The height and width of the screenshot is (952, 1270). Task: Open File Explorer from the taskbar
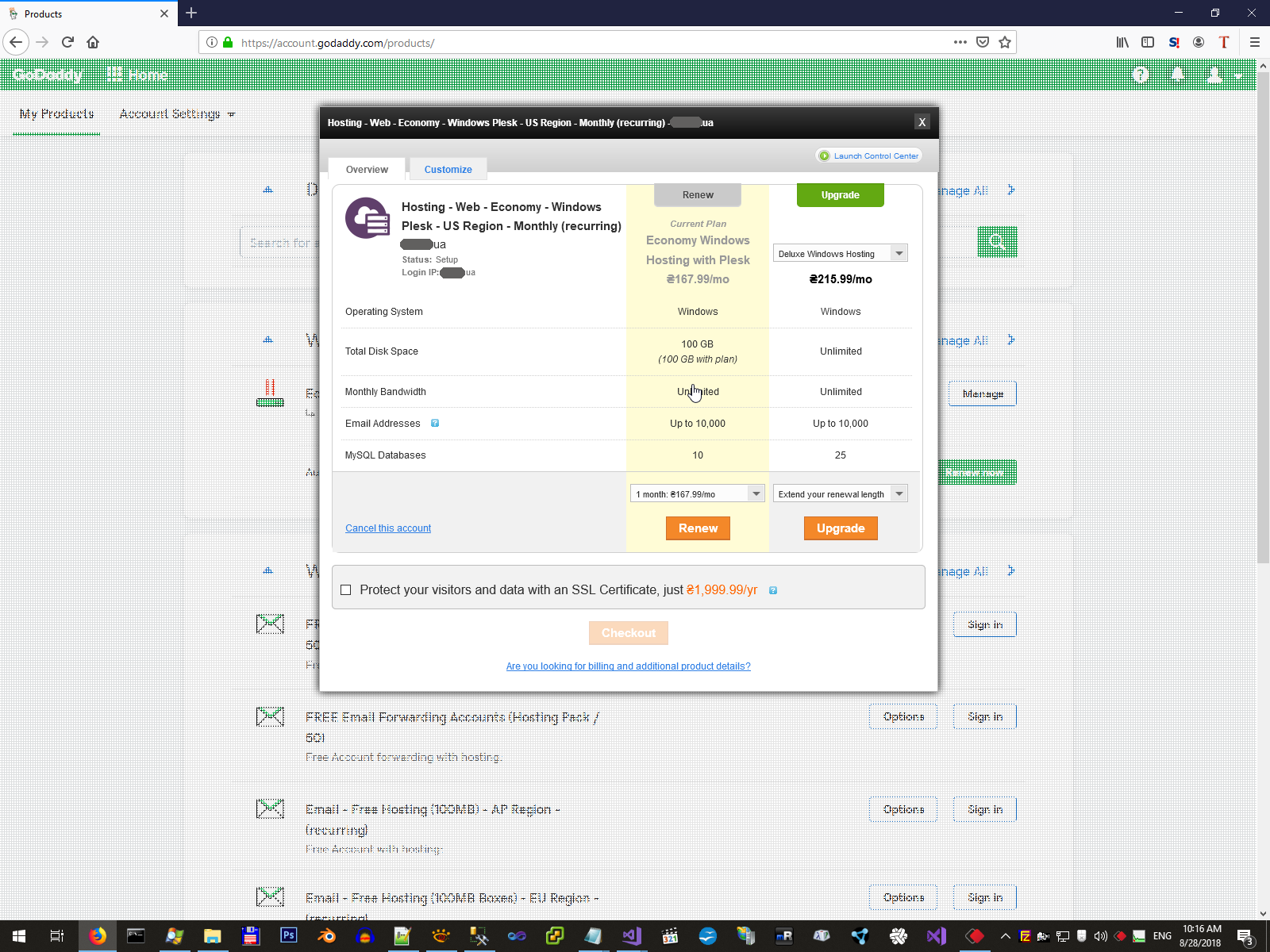212,936
